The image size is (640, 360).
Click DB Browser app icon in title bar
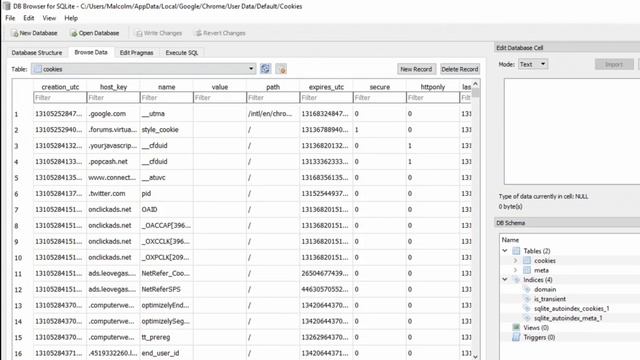pyautogui.click(x=7, y=6)
